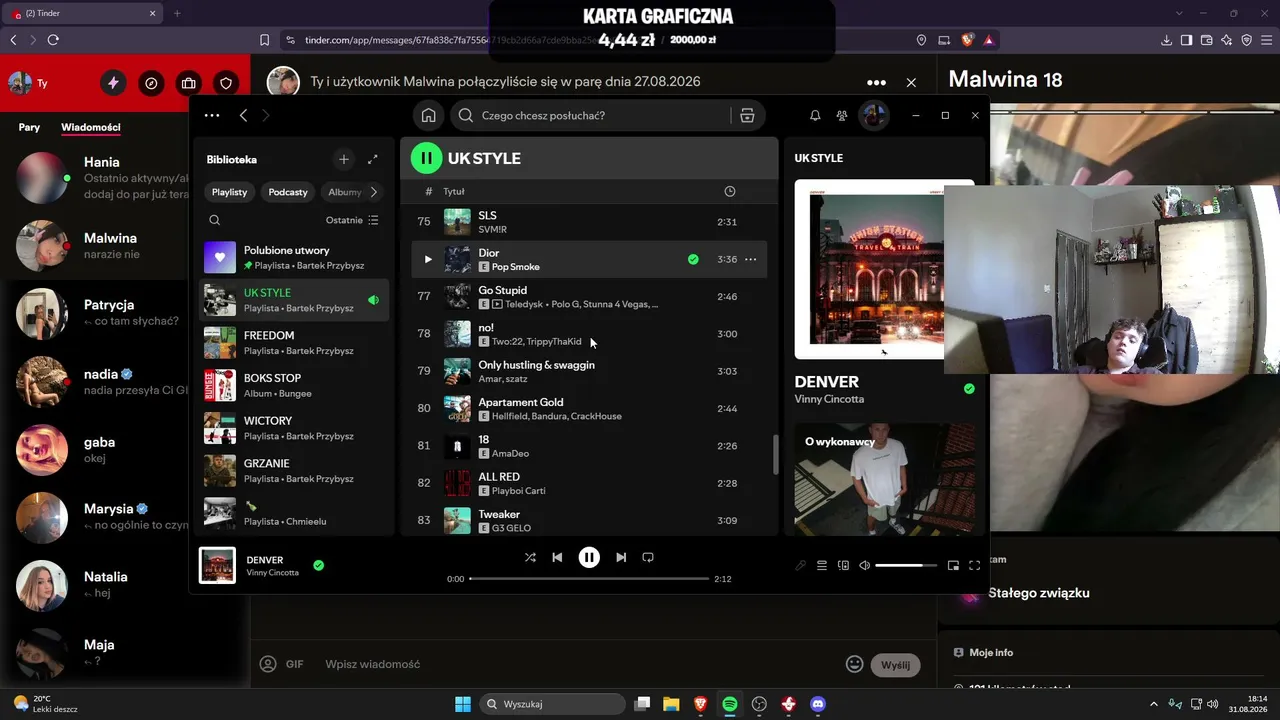Open Tinder work mode briefcase icon

[188, 83]
